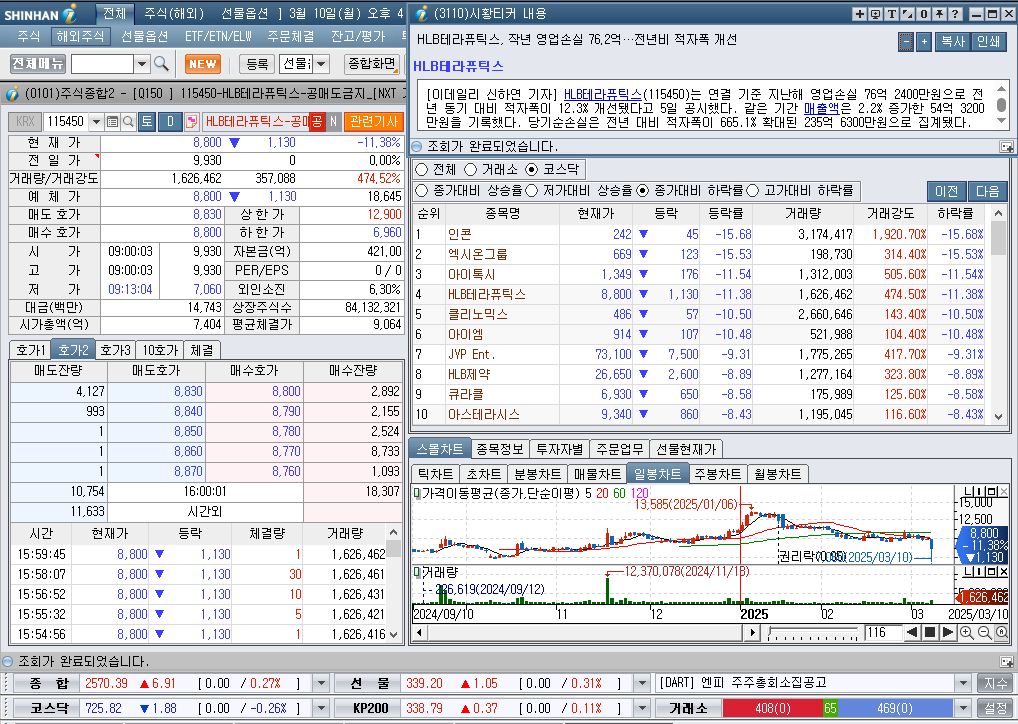The width and height of the screenshot is (1018, 724).
Task: Click the T font icon in title bar
Action: 891,14
